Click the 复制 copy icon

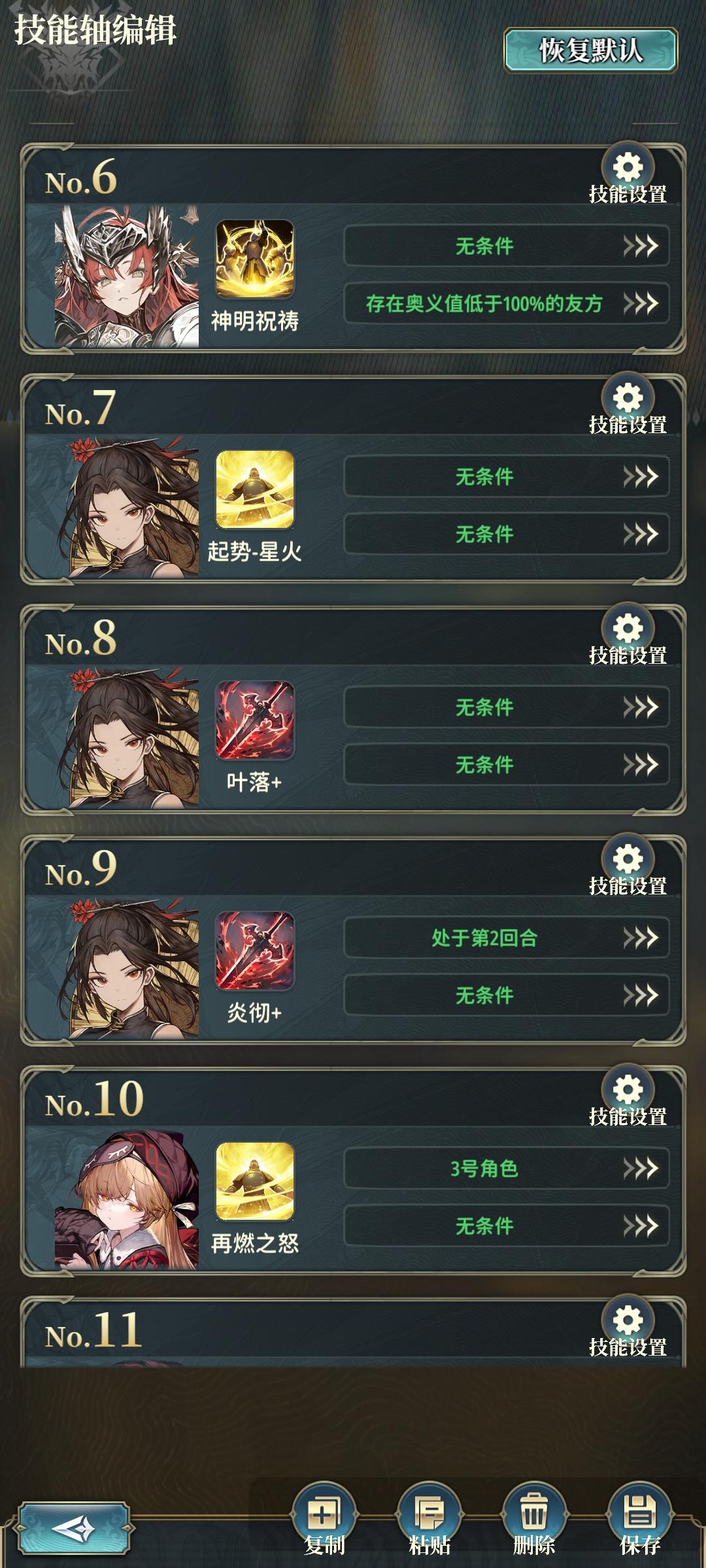coord(324,1512)
